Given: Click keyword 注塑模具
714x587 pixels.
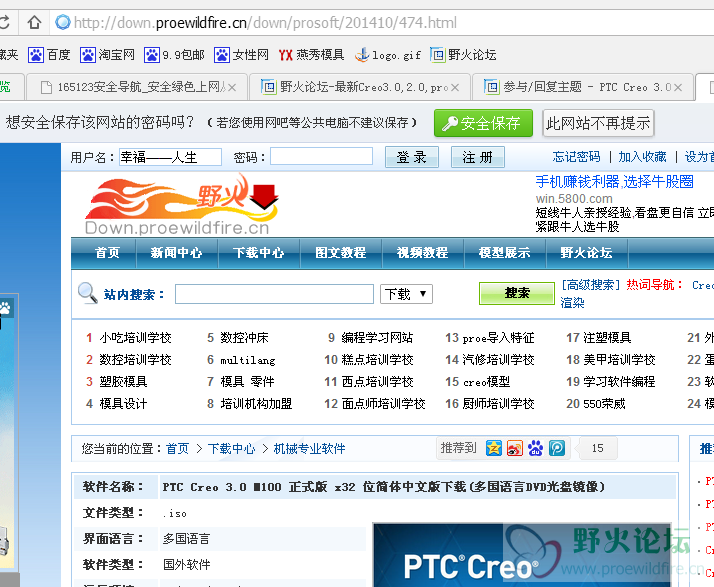Looking at the screenshot, I should coord(607,338).
